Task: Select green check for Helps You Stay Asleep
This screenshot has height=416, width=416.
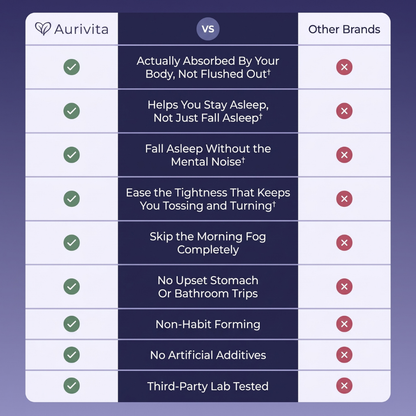Action: 72,111
